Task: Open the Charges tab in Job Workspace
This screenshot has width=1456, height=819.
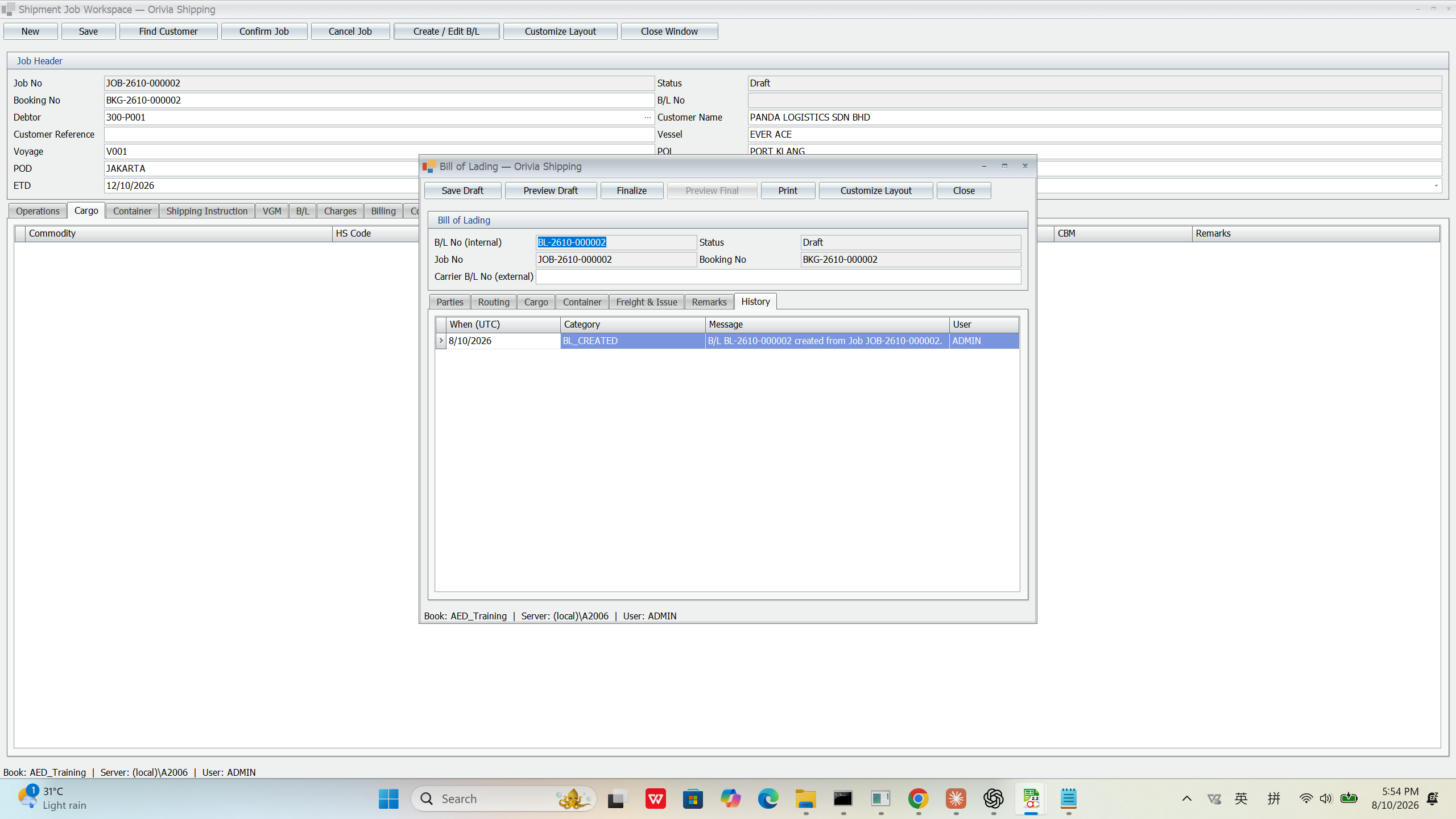Action: coord(340,211)
